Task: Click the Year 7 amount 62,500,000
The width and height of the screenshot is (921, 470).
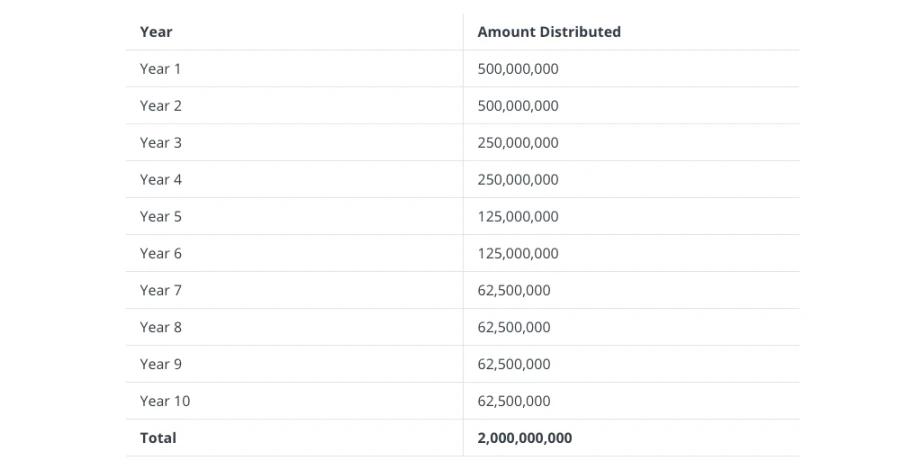Action: (514, 291)
